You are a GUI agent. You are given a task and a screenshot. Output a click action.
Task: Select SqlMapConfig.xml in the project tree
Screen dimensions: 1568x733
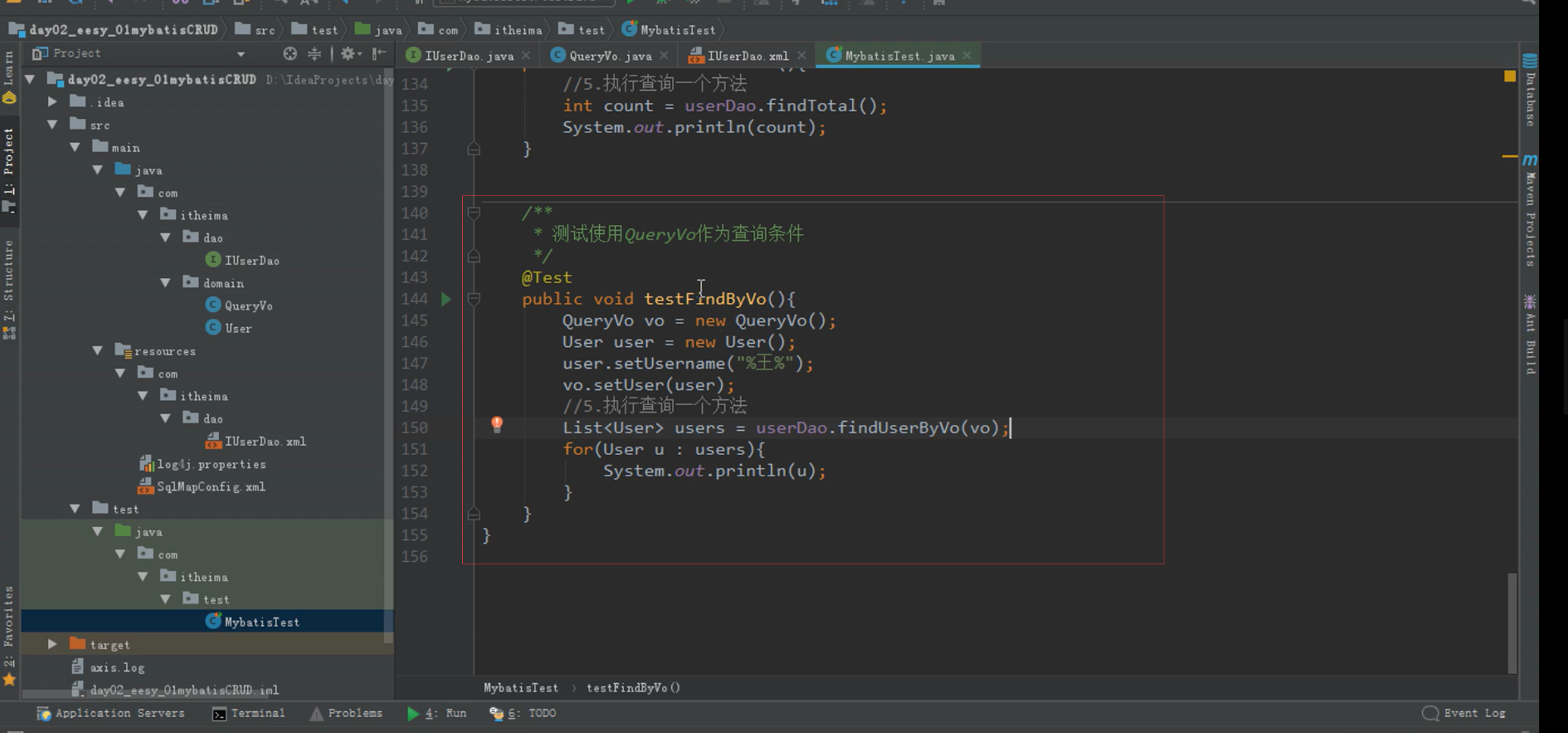[210, 487]
